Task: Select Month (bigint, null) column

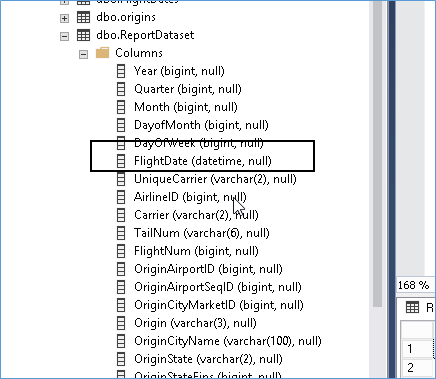Action: pos(186,107)
